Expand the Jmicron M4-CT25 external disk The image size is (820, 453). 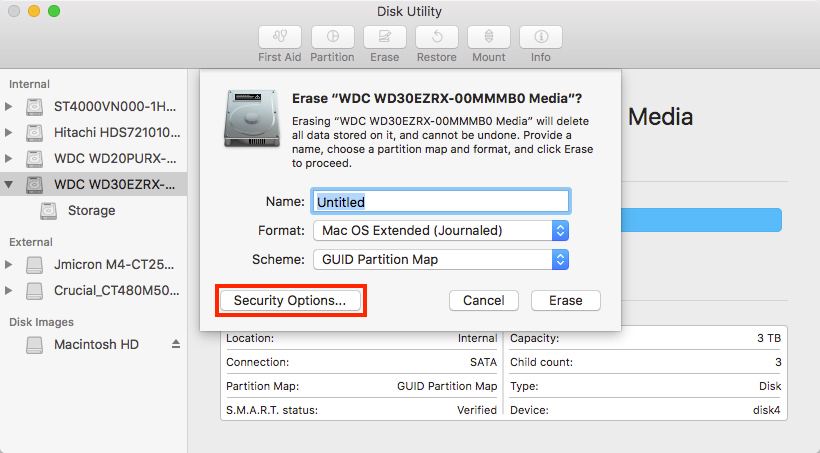9,265
